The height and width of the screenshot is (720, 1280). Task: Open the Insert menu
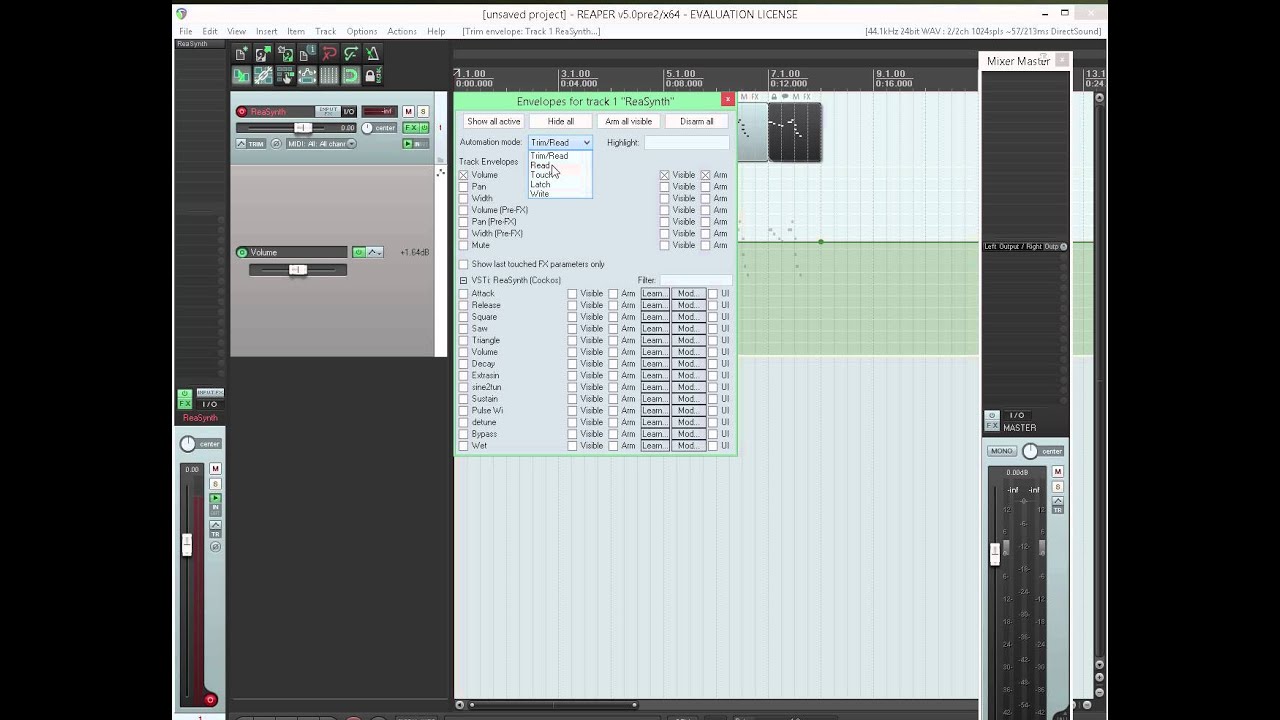point(266,31)
